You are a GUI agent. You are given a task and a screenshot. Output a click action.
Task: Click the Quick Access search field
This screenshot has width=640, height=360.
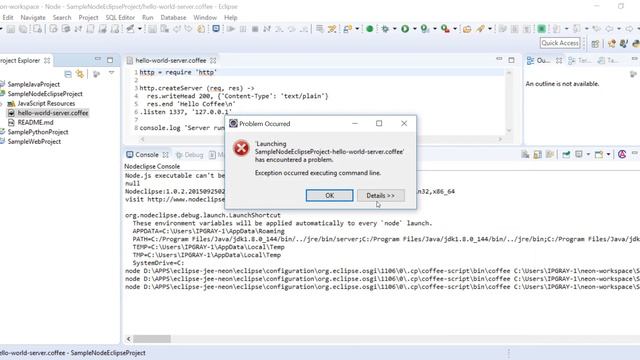pos(560,43)
